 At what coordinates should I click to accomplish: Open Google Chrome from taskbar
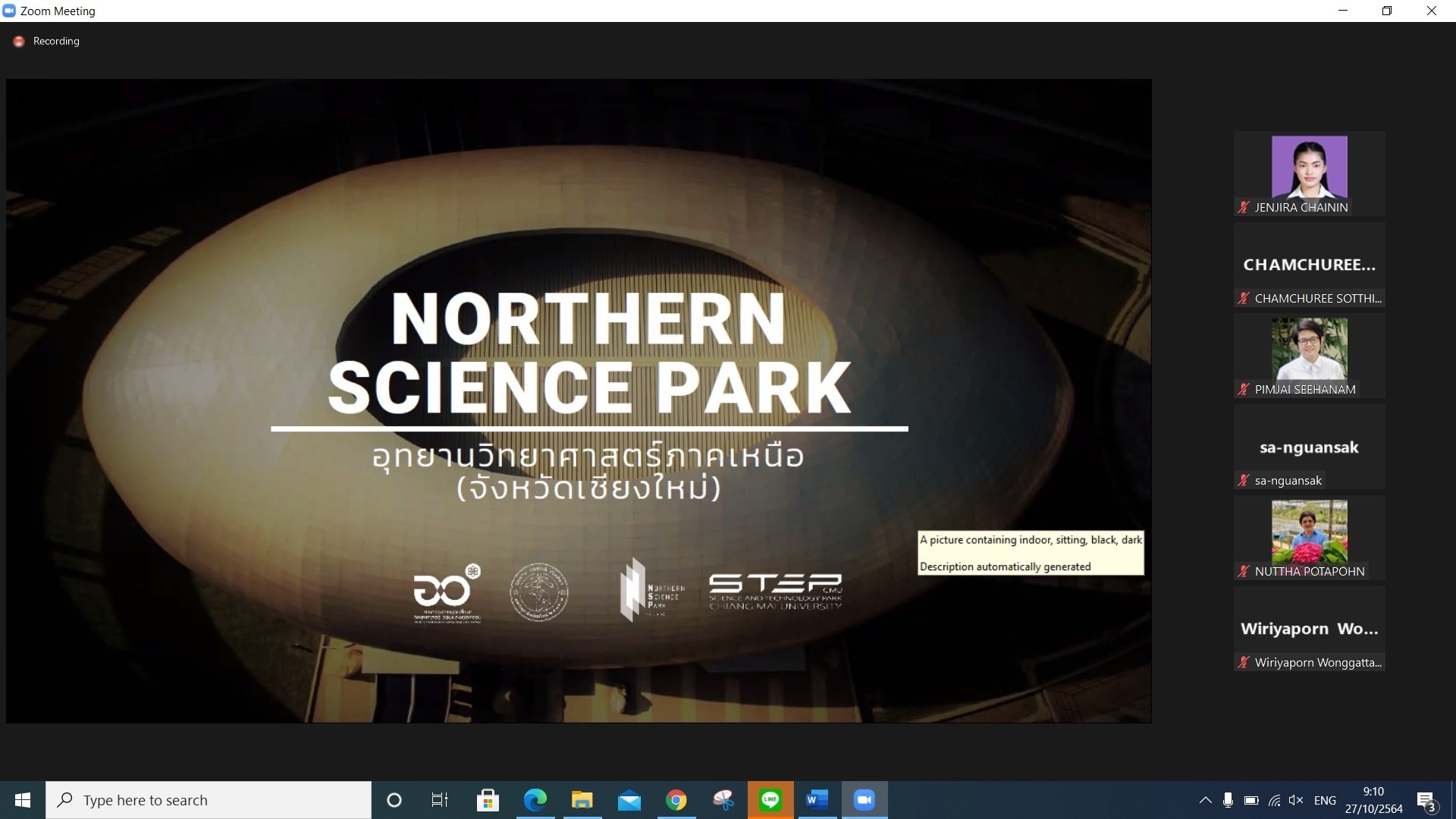(676, 800)
